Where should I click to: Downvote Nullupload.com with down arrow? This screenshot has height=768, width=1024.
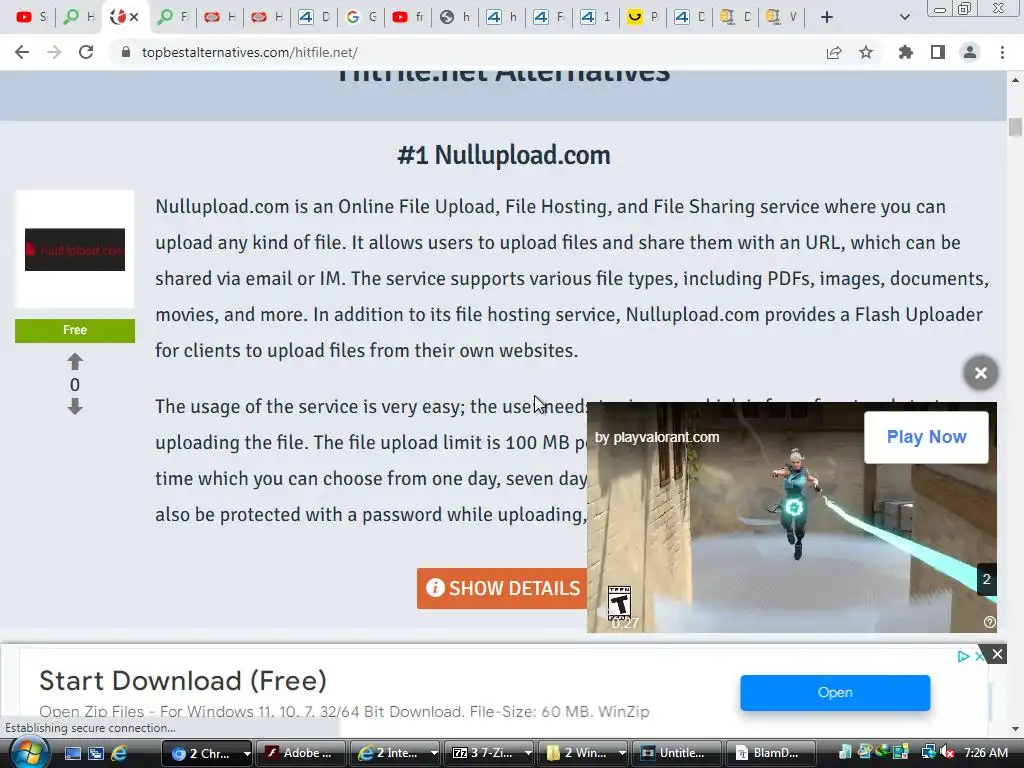tap(75, 407)
